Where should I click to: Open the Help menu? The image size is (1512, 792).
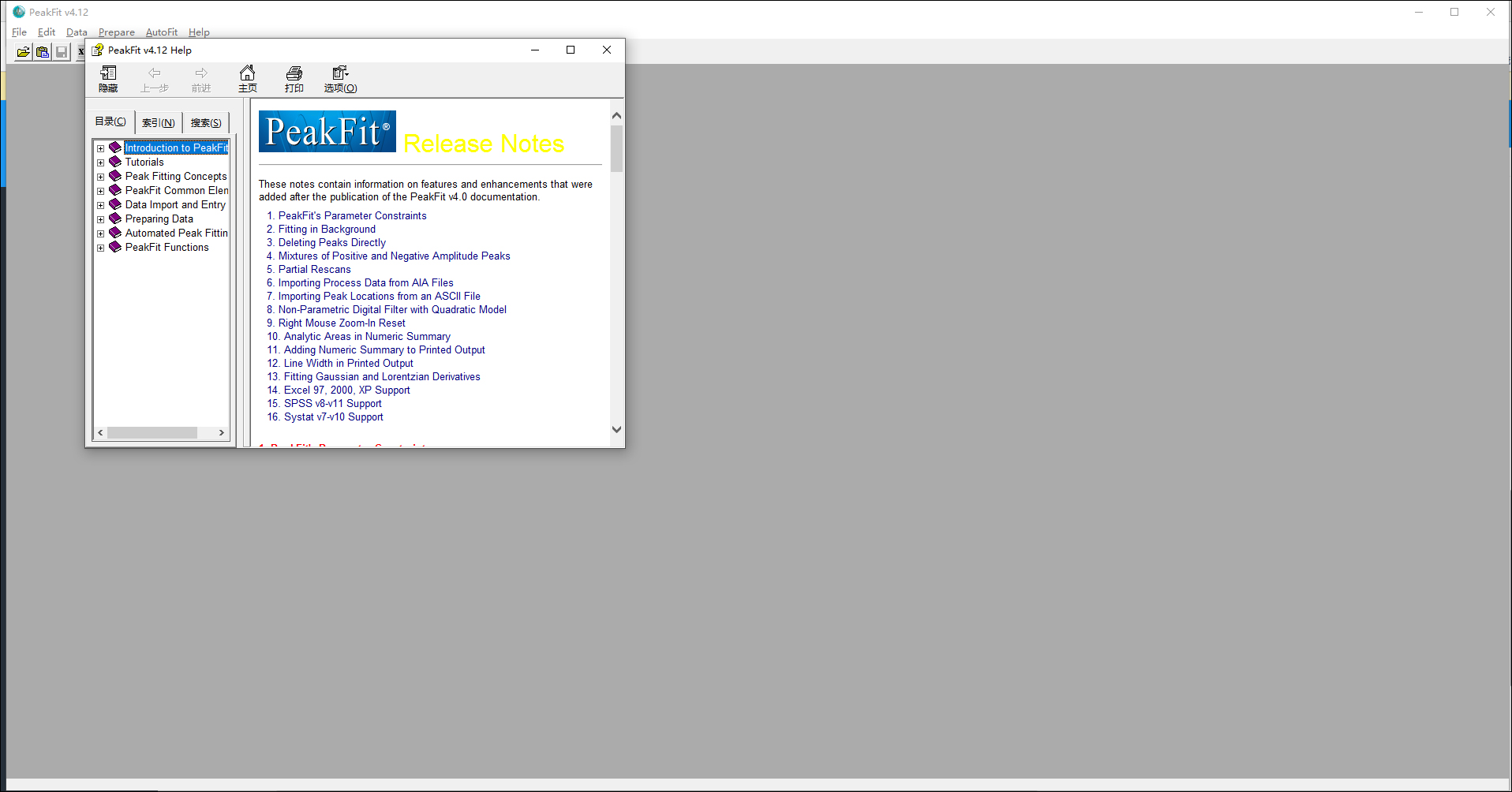(x=199, y=32)
